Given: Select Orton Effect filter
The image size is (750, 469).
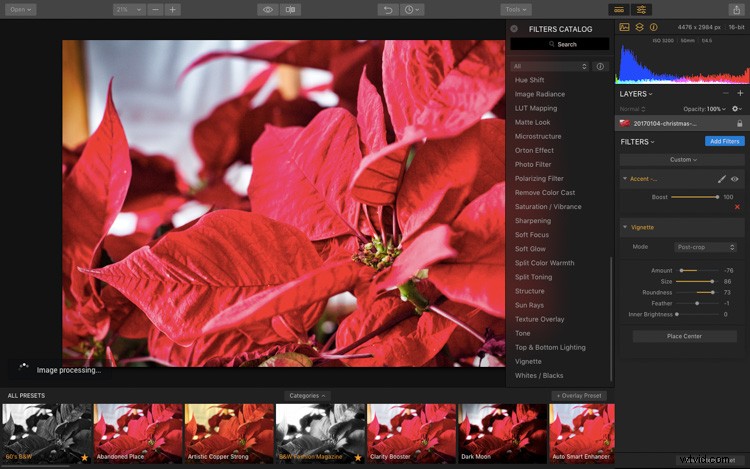Looking at the screenshot, I should (x=534, y=150).
